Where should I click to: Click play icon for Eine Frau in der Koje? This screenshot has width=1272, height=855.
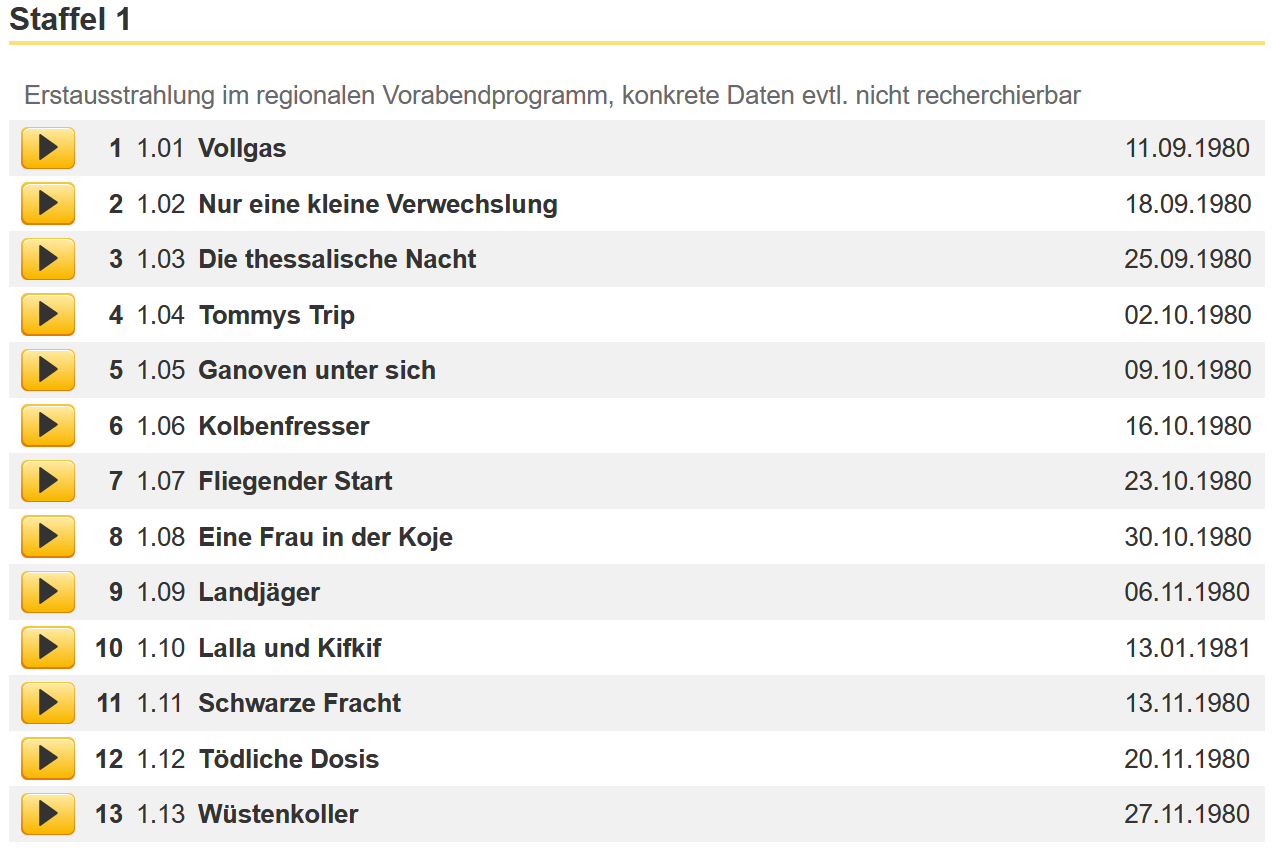coord(48,537)
